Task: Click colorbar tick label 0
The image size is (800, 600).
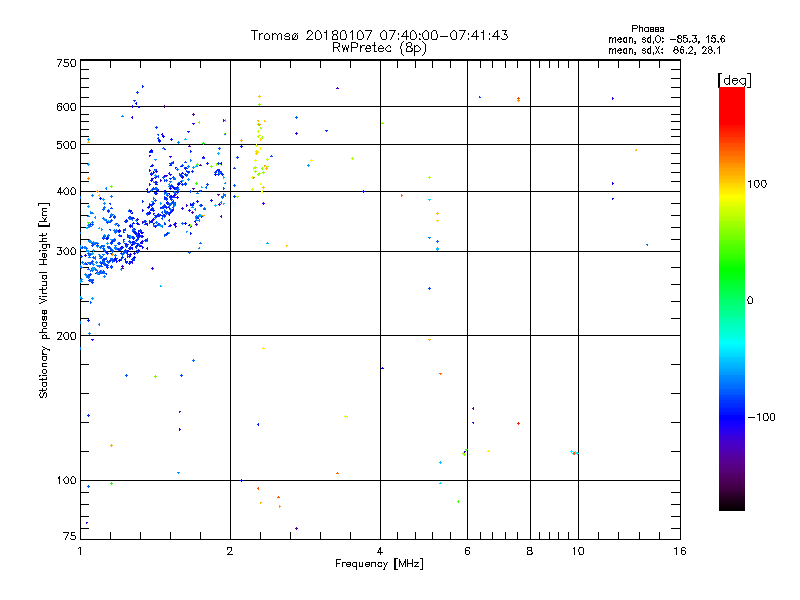Action: pos(750,301)
